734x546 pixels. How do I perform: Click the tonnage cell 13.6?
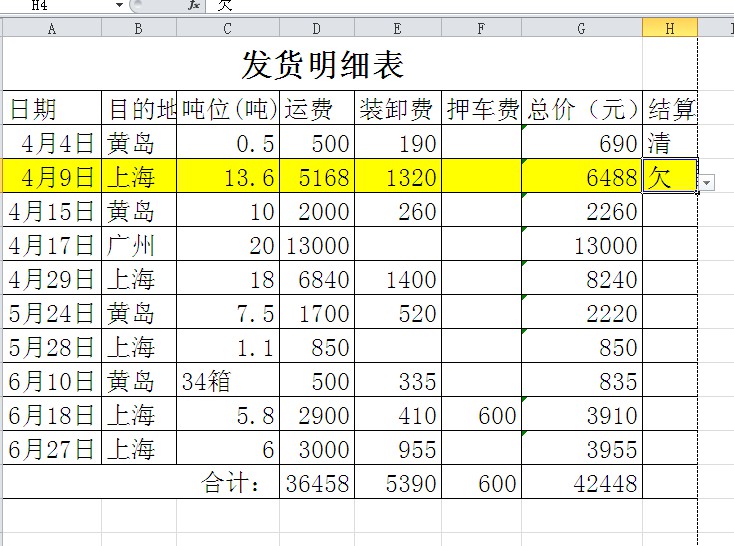(228, 176)
